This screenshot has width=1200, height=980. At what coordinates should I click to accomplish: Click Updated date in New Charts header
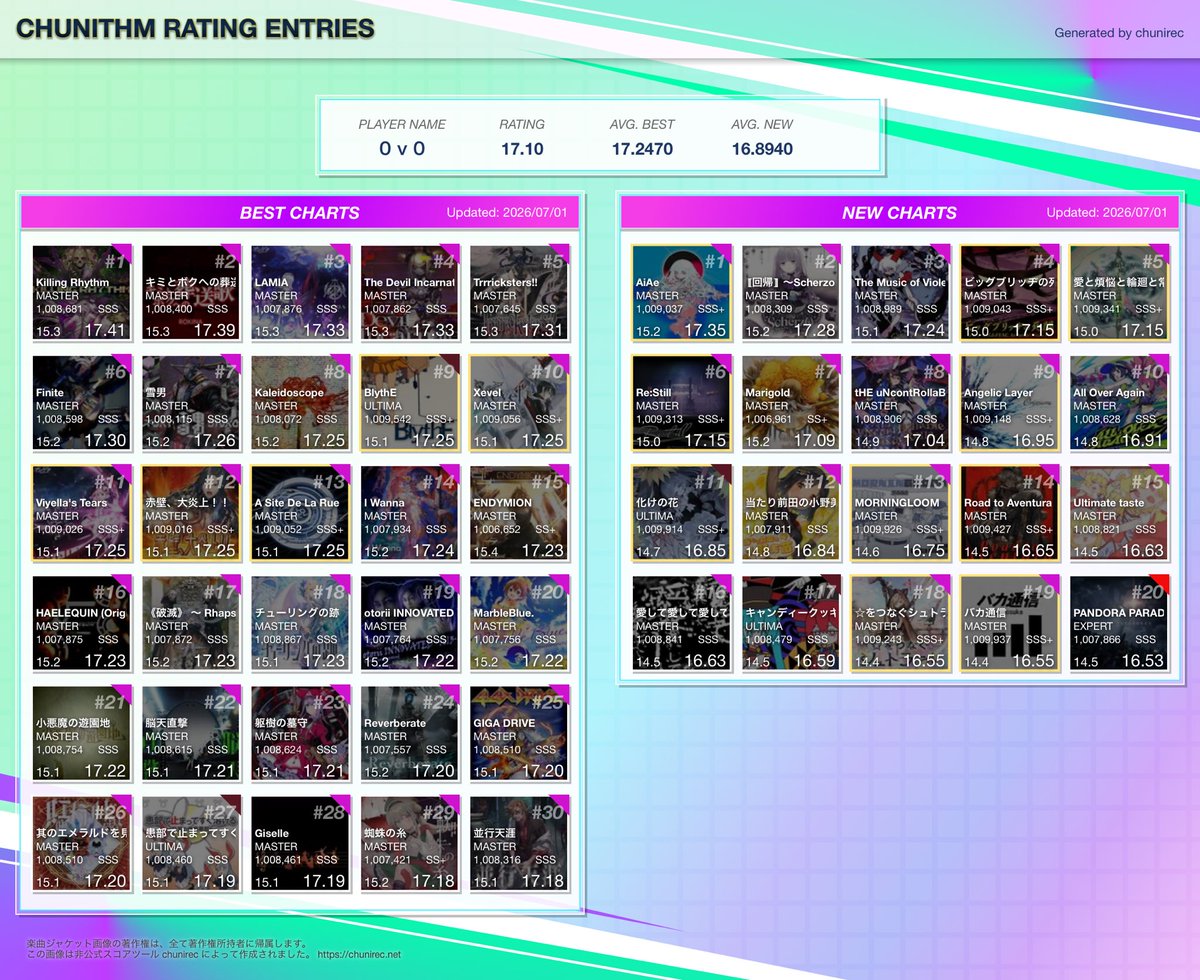(1107, 213)
